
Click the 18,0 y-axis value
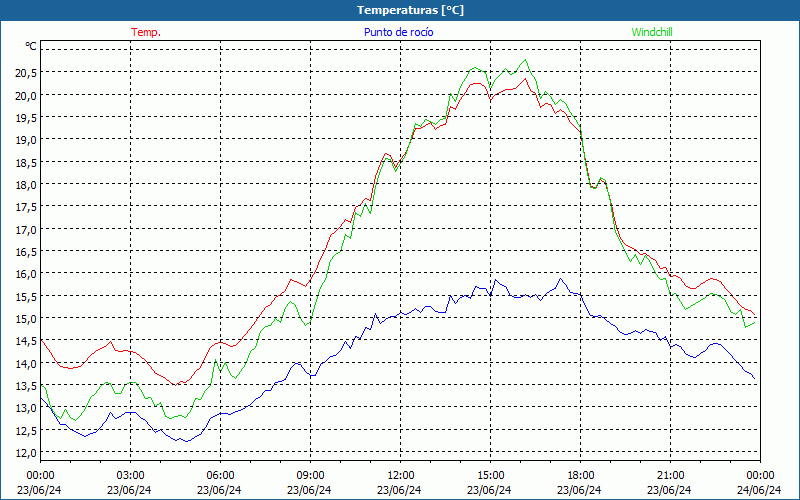pyautogui.click(x=26, y=185)
